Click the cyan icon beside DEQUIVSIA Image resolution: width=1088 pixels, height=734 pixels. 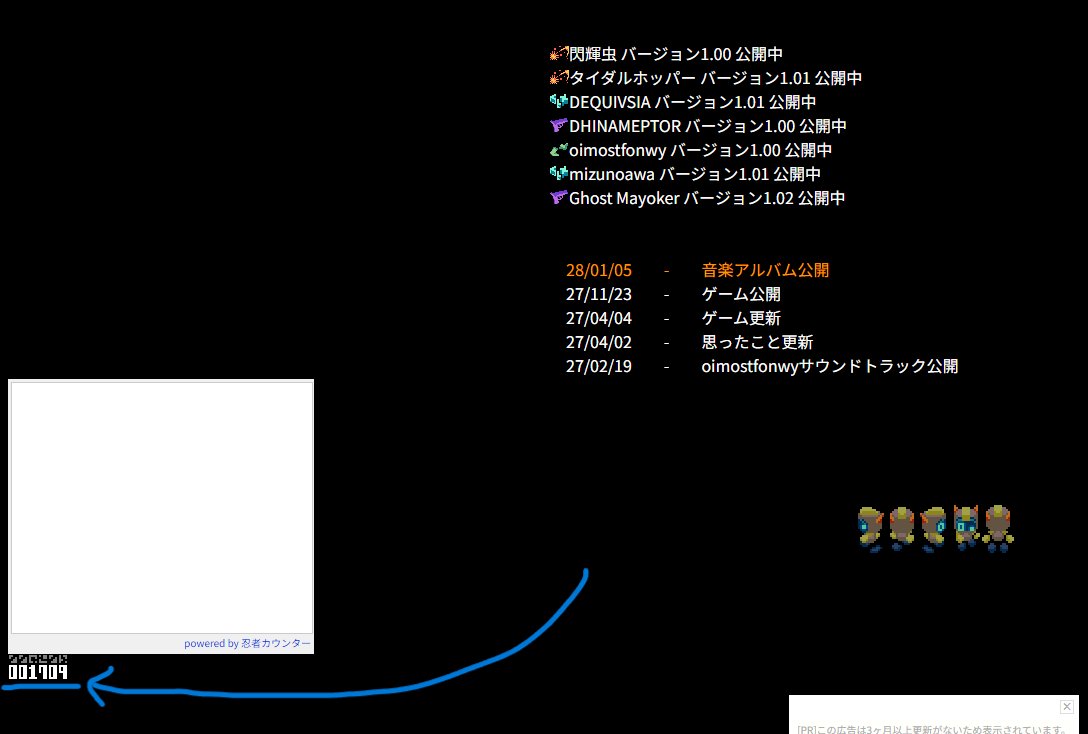coord(559,101)
